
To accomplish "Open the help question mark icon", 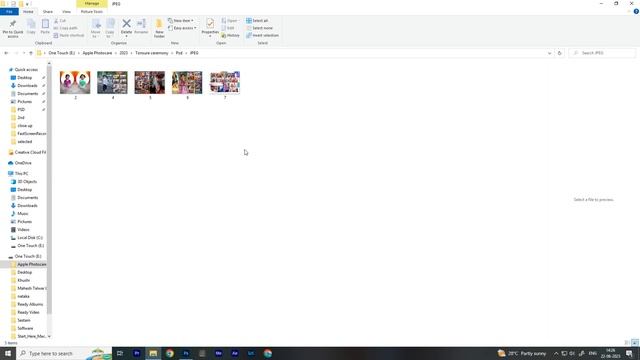I will (x=636, y=11).
